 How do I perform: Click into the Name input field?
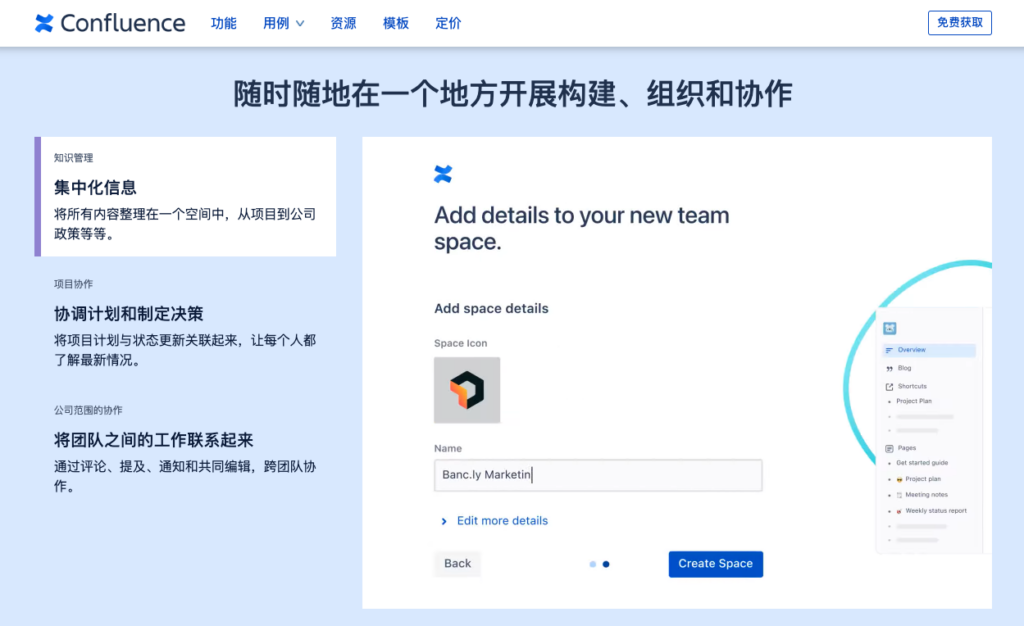pyautogui.click(x=598, y=475)
